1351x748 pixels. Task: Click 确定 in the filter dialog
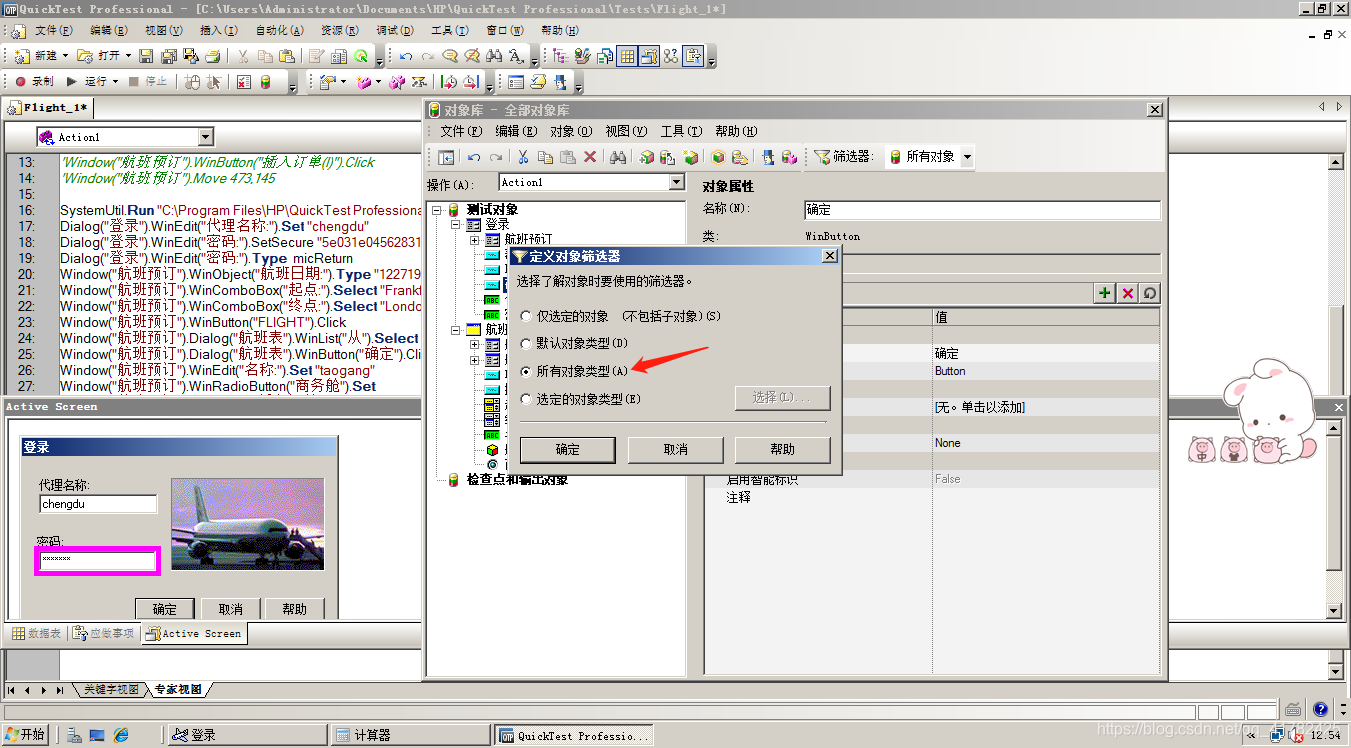tap(568, 450)
